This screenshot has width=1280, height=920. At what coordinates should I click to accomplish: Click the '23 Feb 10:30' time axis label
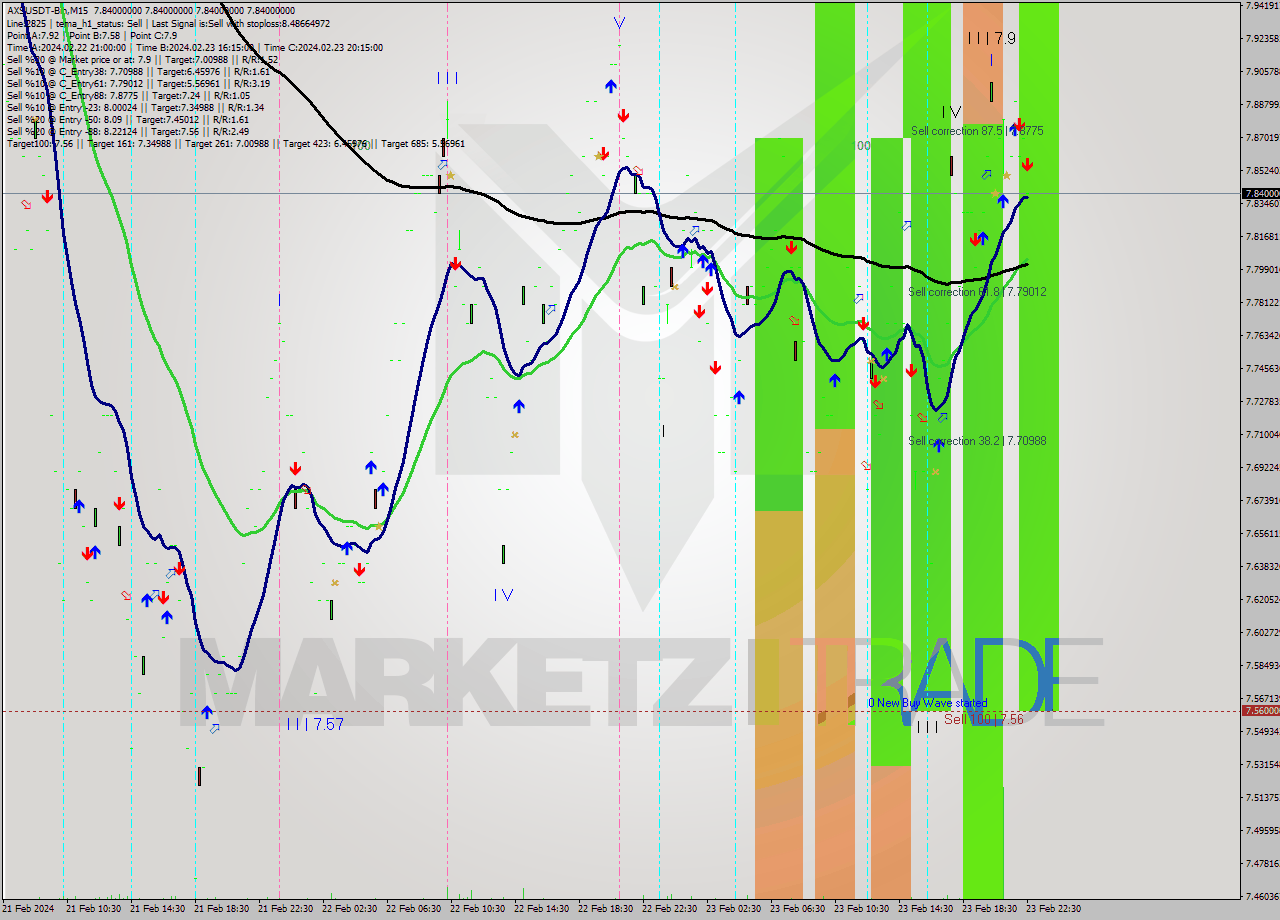tap(861, 909)
